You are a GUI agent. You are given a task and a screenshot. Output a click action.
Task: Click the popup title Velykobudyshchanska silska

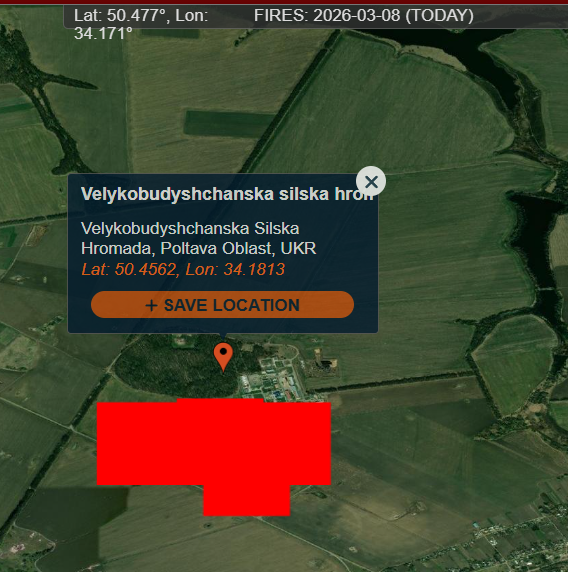point(227,194)
